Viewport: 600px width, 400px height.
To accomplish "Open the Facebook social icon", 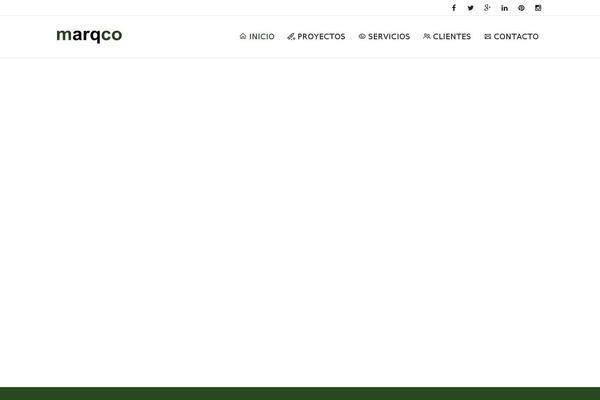I will 453,8.
